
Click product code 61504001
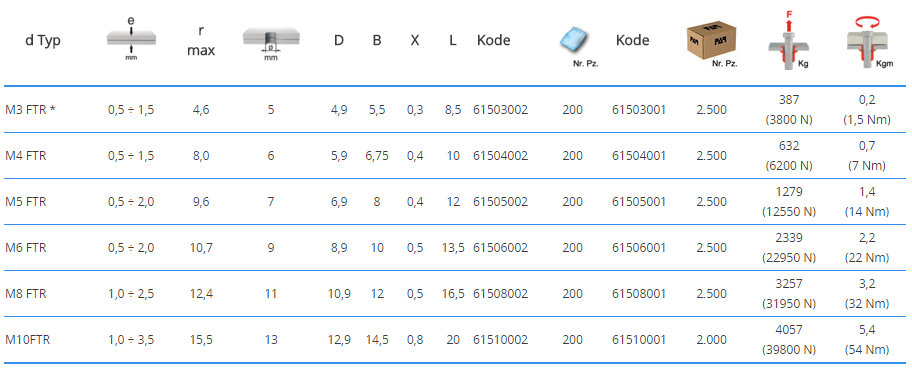click(x=639, y=155)
